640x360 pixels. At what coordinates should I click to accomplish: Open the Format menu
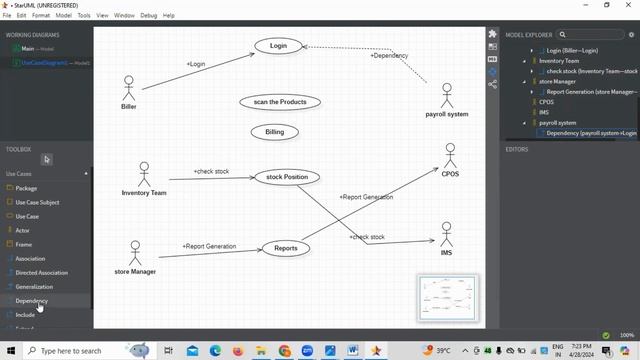[x=41, y=16]
